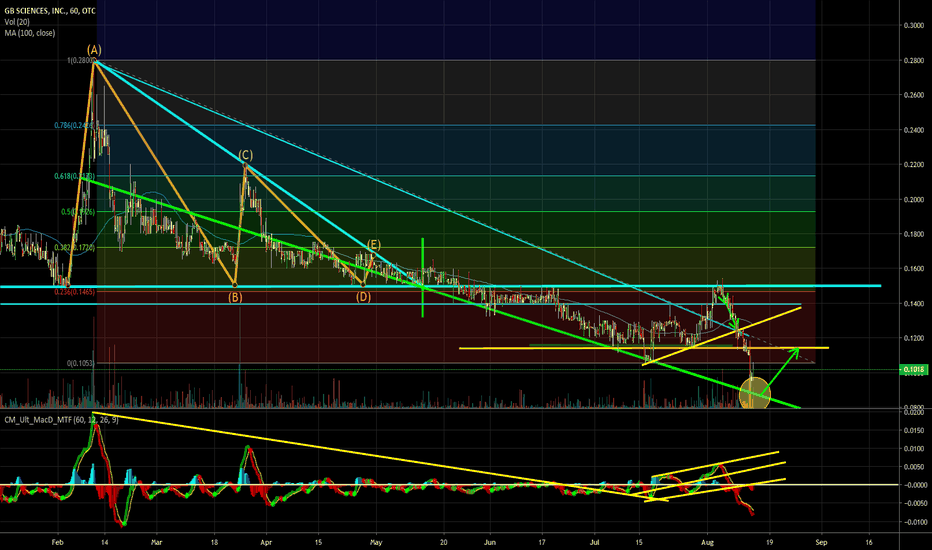Click the 14 date label
This screenshot has width=932, height=550.
[105, 542]
